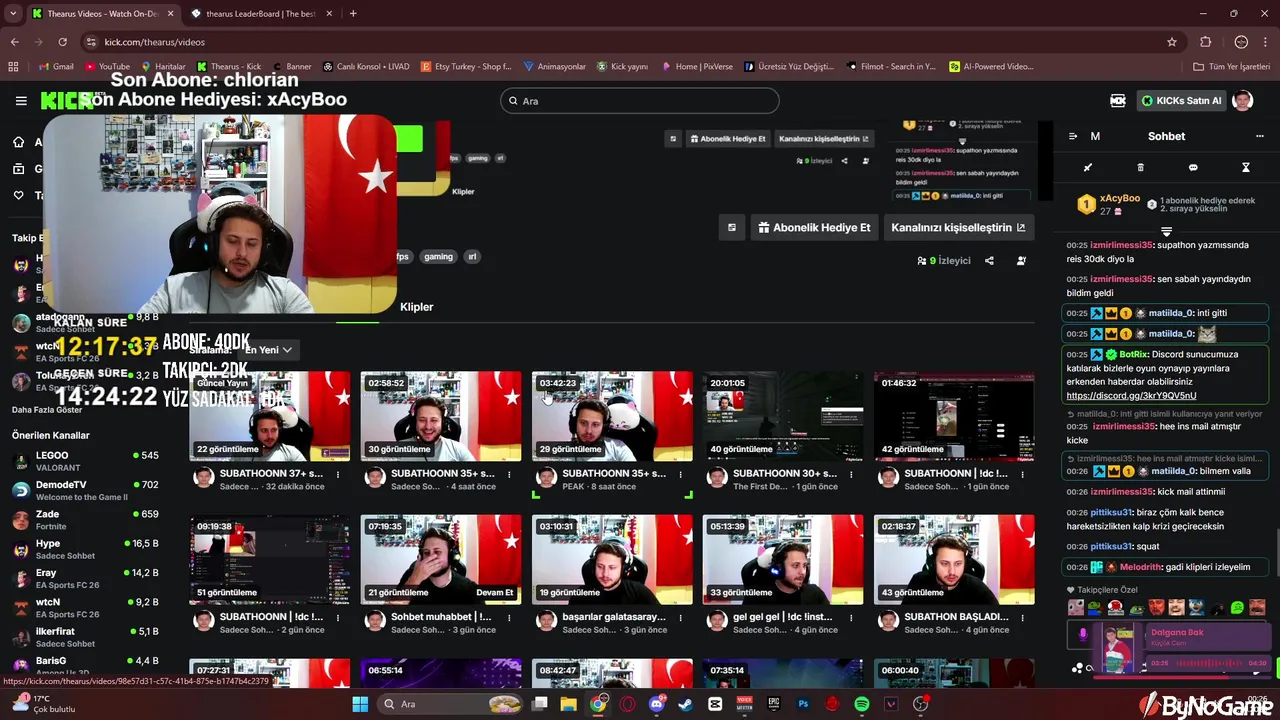This screenshot has width=1280, height=720.
Task: Open Discord from the taskbar
Action: [x=657, y=704]
